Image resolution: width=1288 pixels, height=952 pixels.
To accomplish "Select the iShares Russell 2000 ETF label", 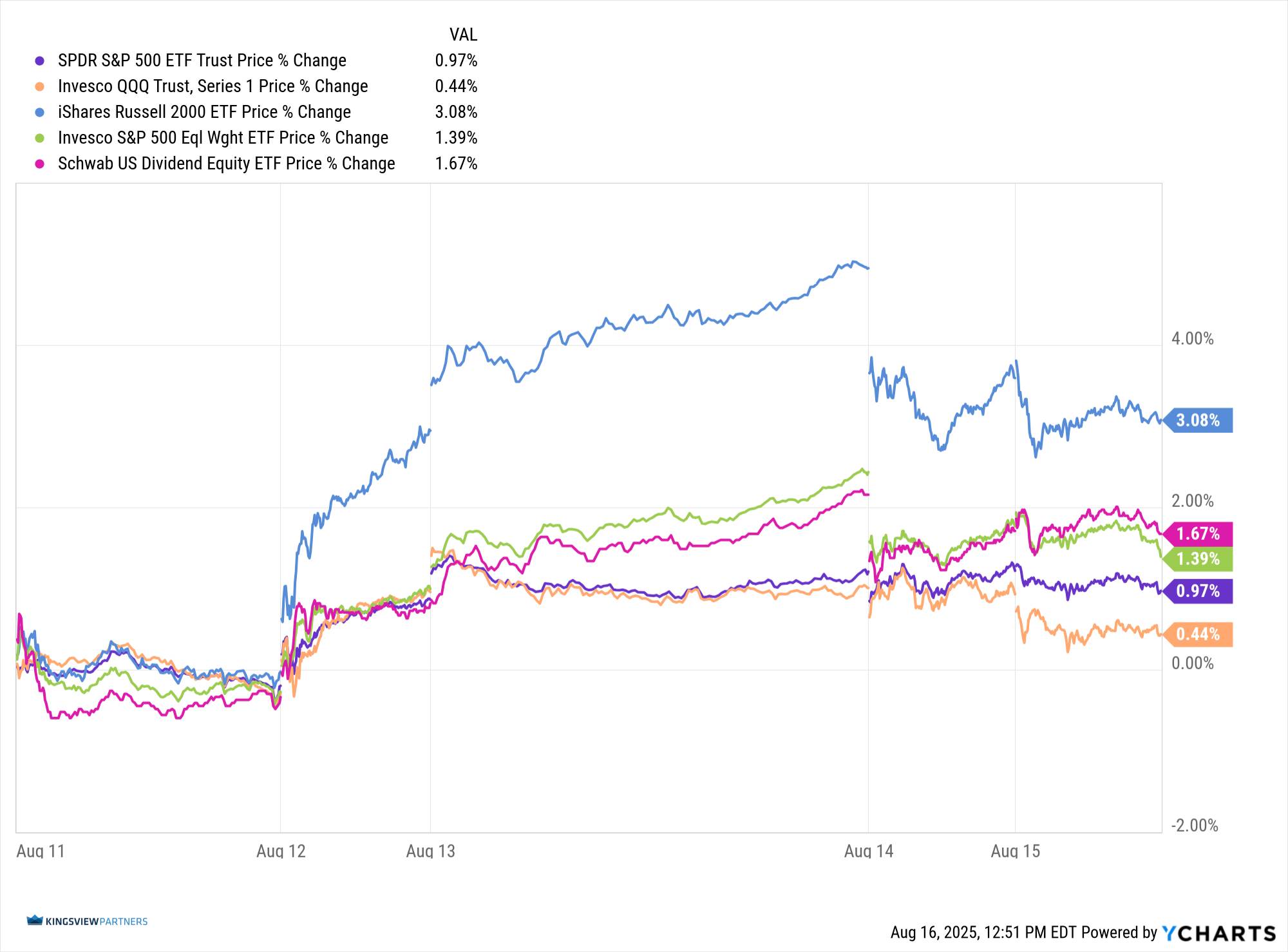I will tap(204, 112).
